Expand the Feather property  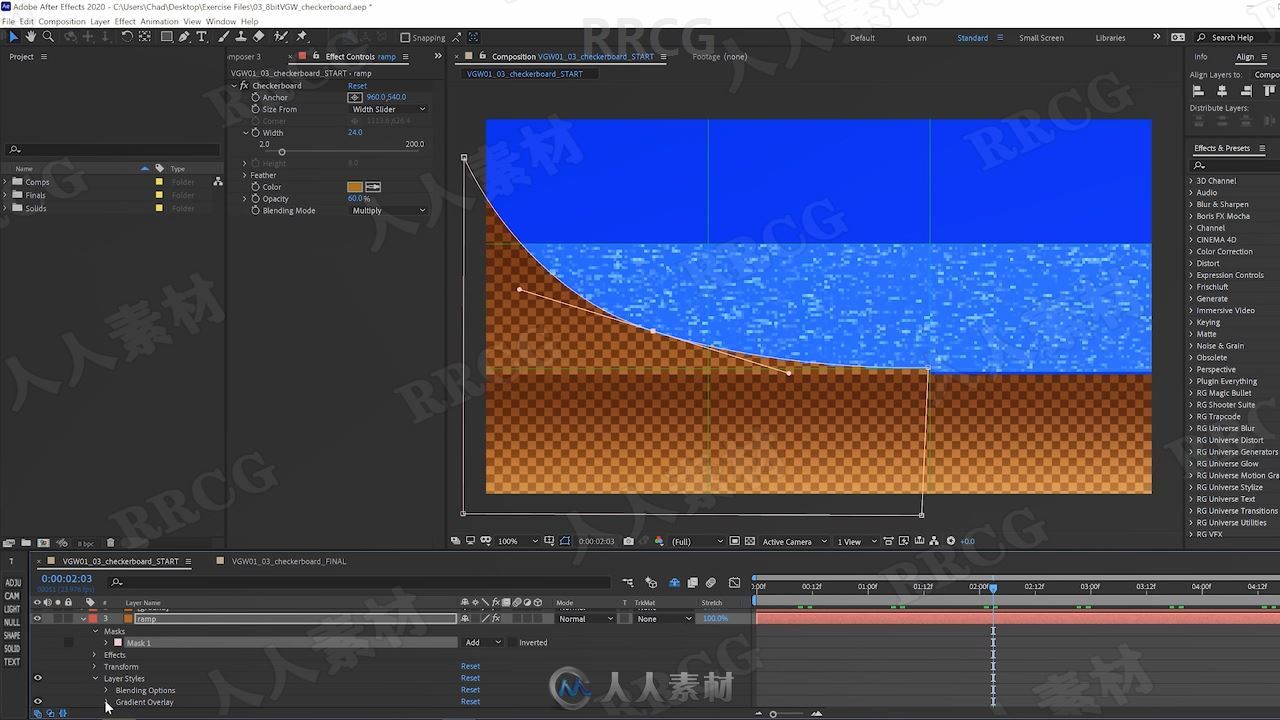[x=245, y=175]
